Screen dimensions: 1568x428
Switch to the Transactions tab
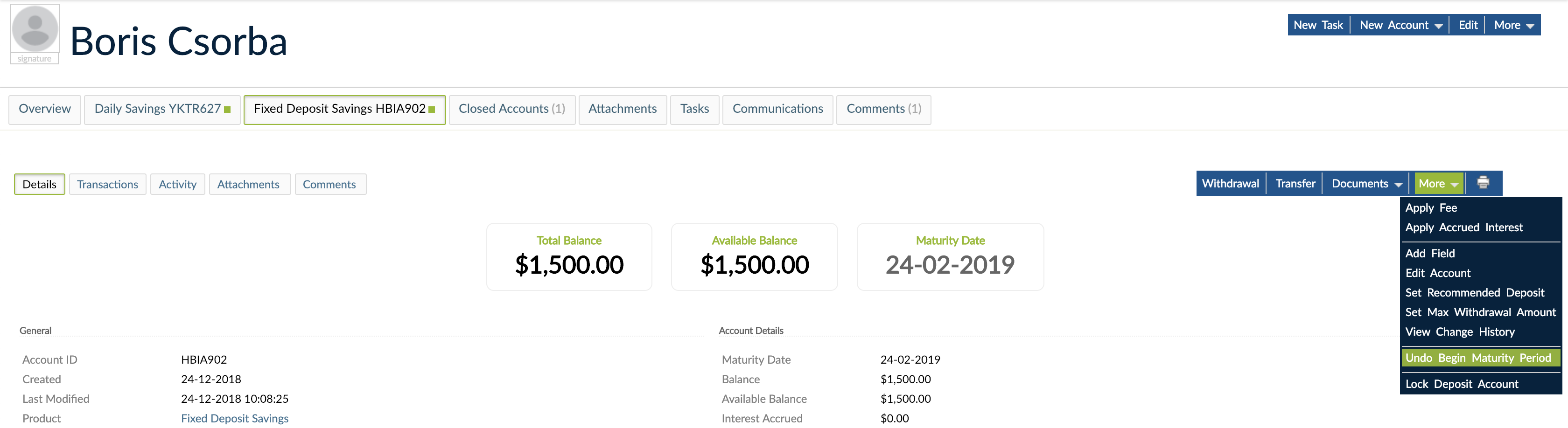pyautogui.click(x=108, y=184)
